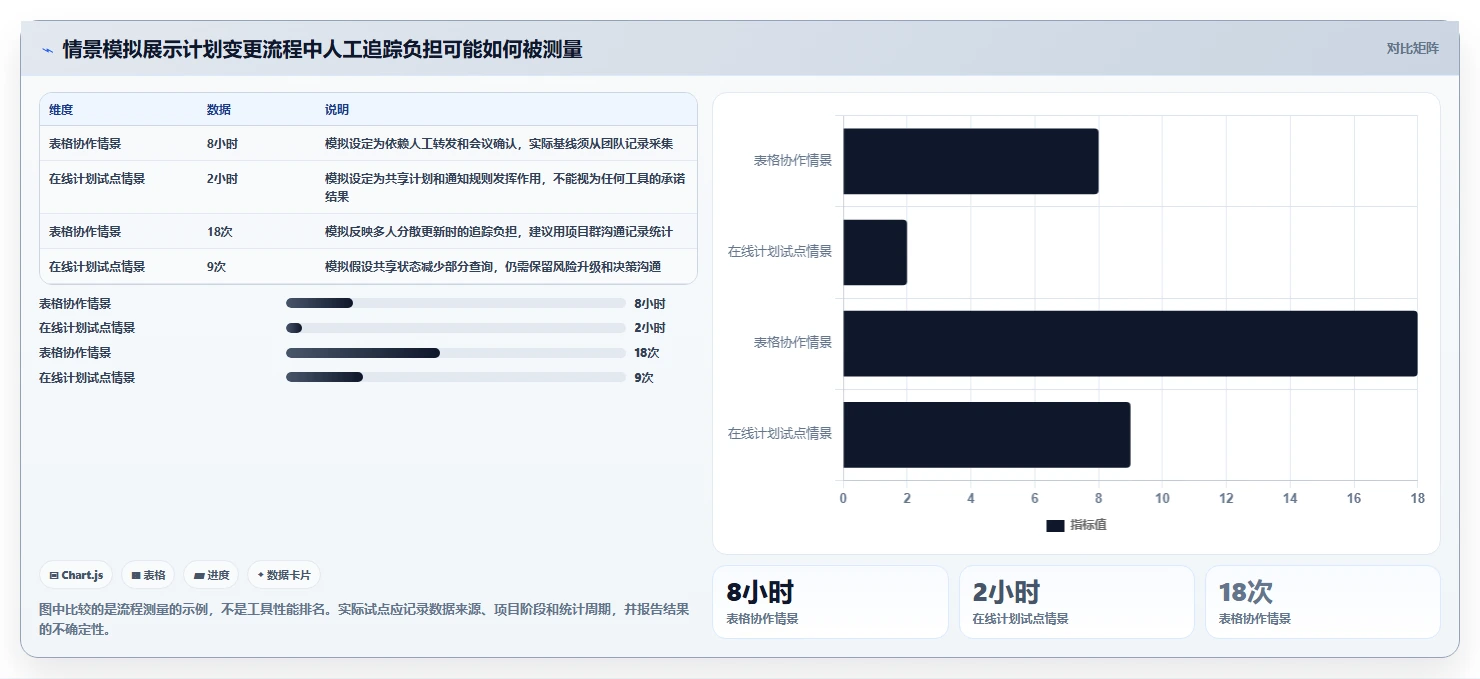
Task: Click the longest chart bar reaching 18
Action: pyautogui.click(x=1130, y=343)
